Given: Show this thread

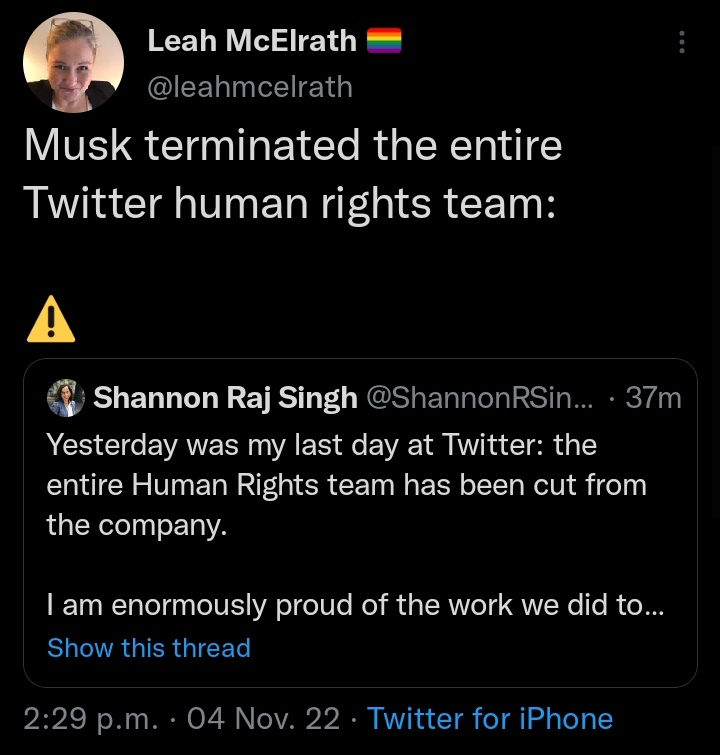Looking at the screenshot, I should coord(149,648).
